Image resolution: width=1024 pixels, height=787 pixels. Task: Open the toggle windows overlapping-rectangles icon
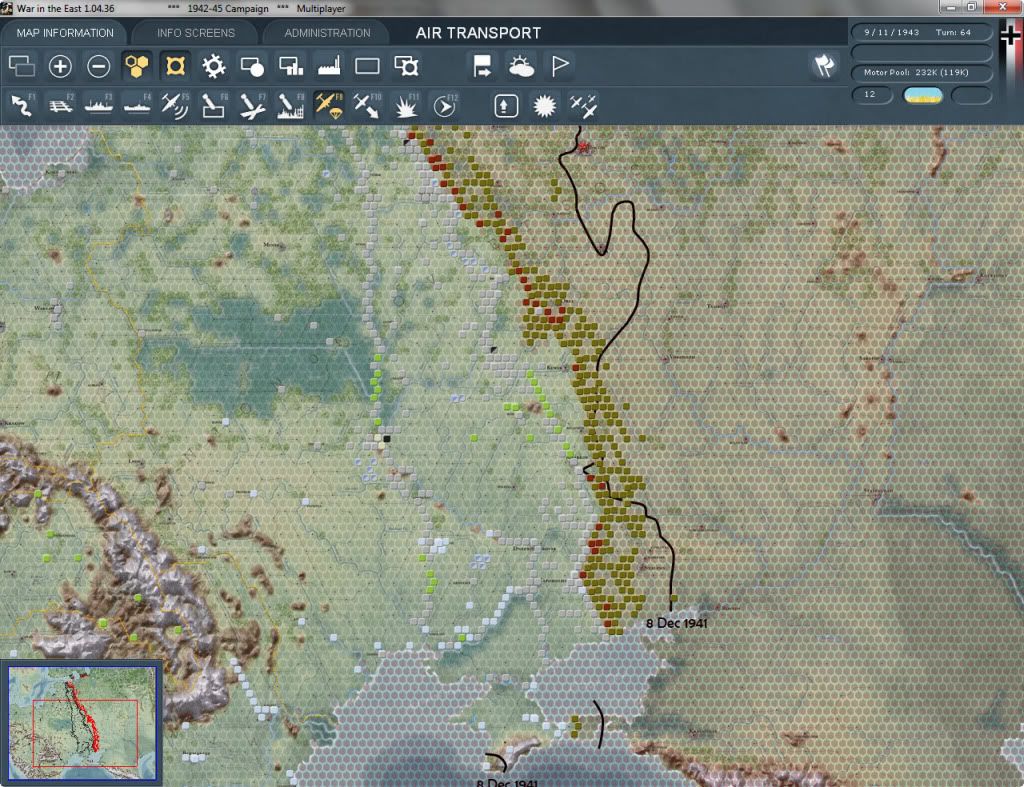tap(22, 66)
